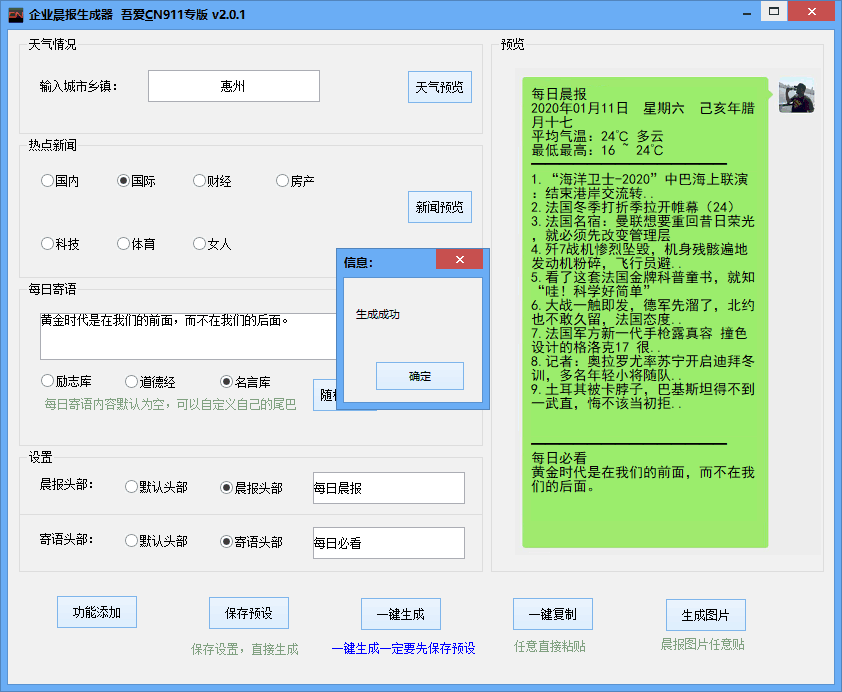Click the 任意直接粘贴 hint text
This screenshot has width=842, height=692.
pyautogui.click(x=550, y=646)
